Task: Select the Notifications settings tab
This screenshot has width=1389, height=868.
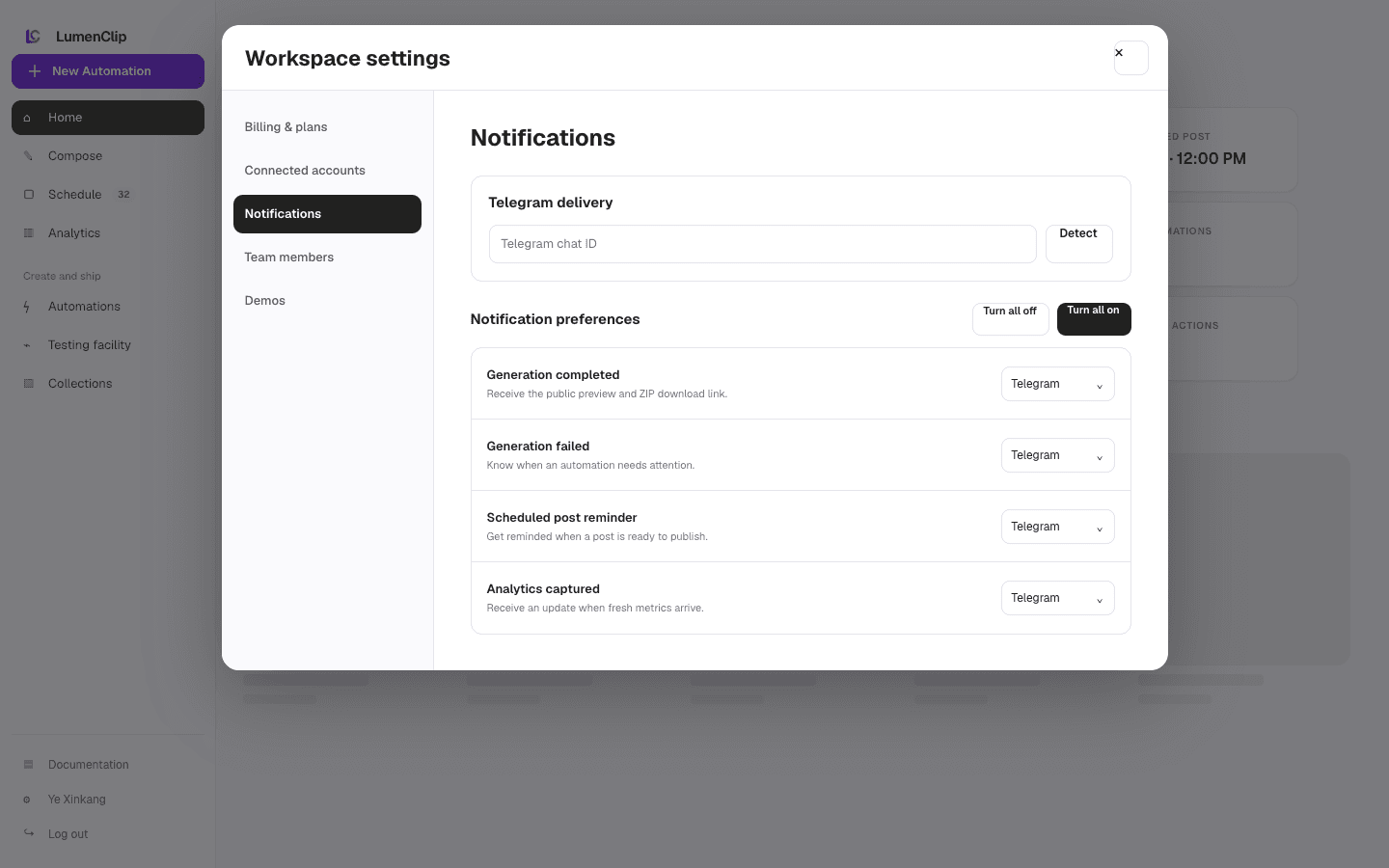Action: [327, 214]
